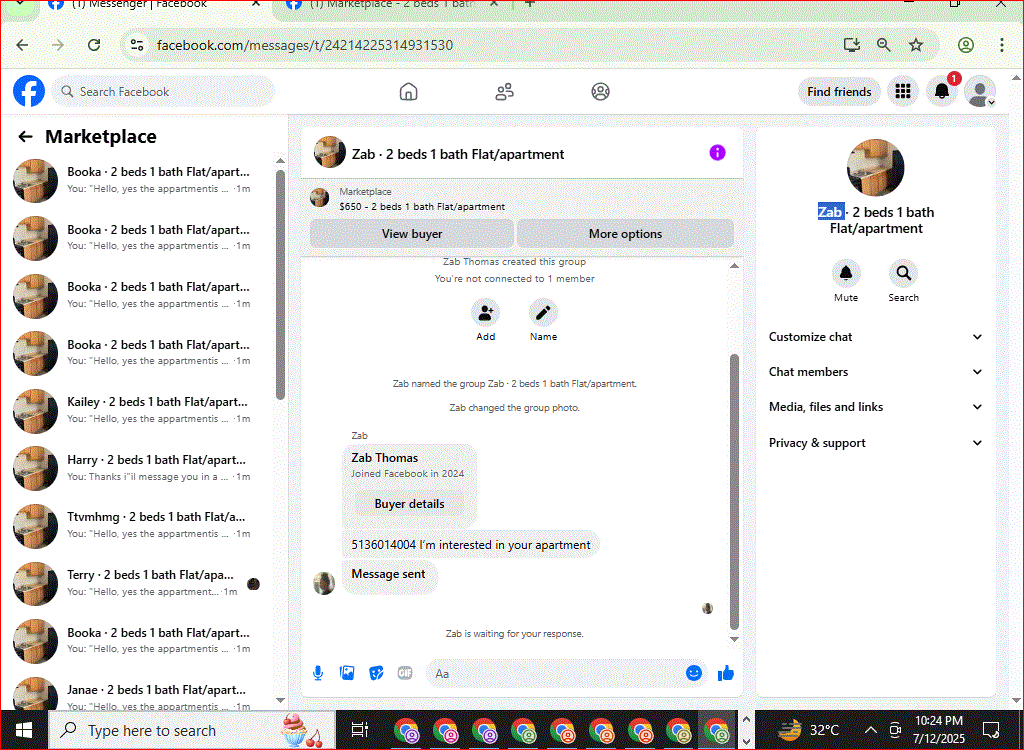Open the Ttvmhmg apartment conversation
This screenshot has width=1024, height=750.
(140, 525)
